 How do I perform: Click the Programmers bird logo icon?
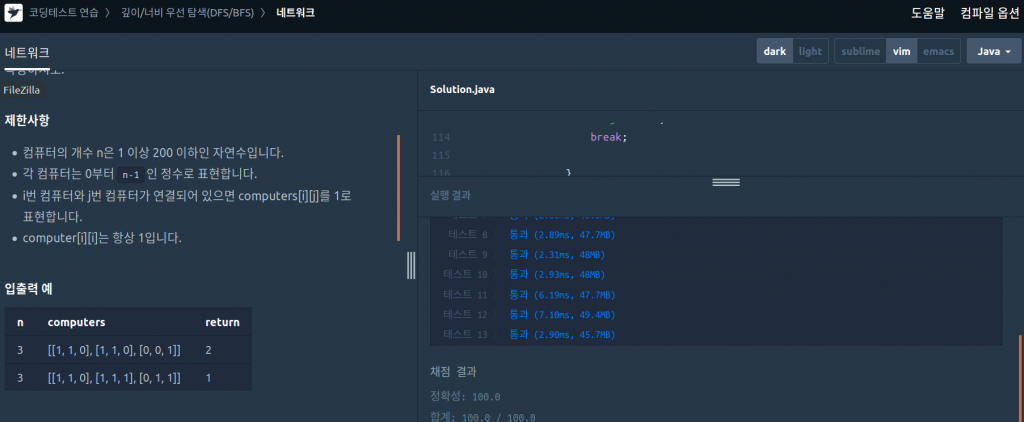[x=14, y=13]
